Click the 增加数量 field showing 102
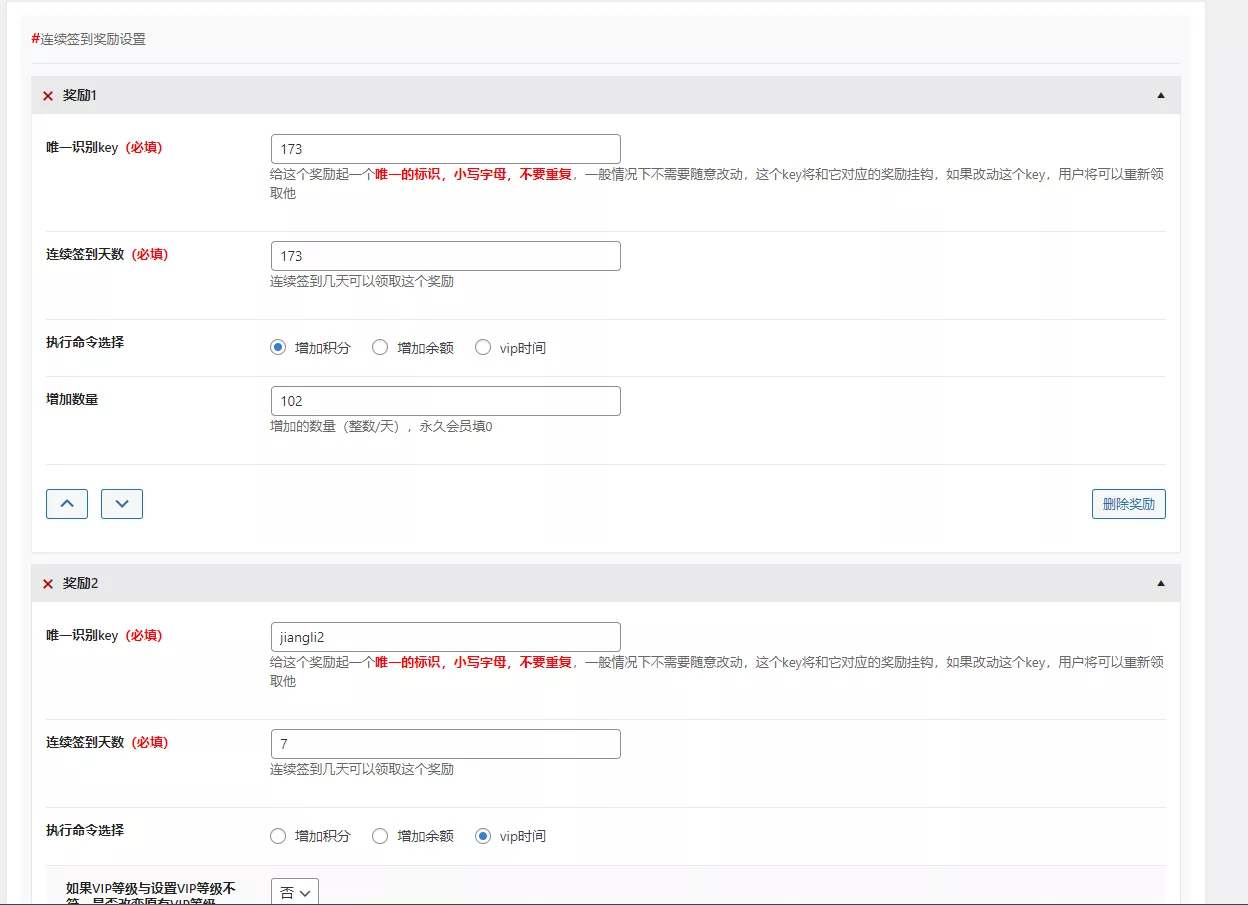 (x=445, y=400)
